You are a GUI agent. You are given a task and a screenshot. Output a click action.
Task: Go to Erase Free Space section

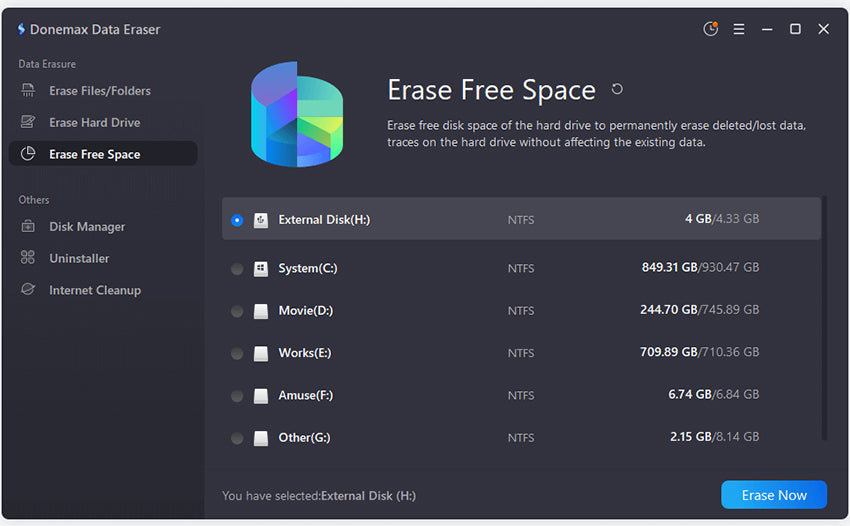(x=103, y=153)
